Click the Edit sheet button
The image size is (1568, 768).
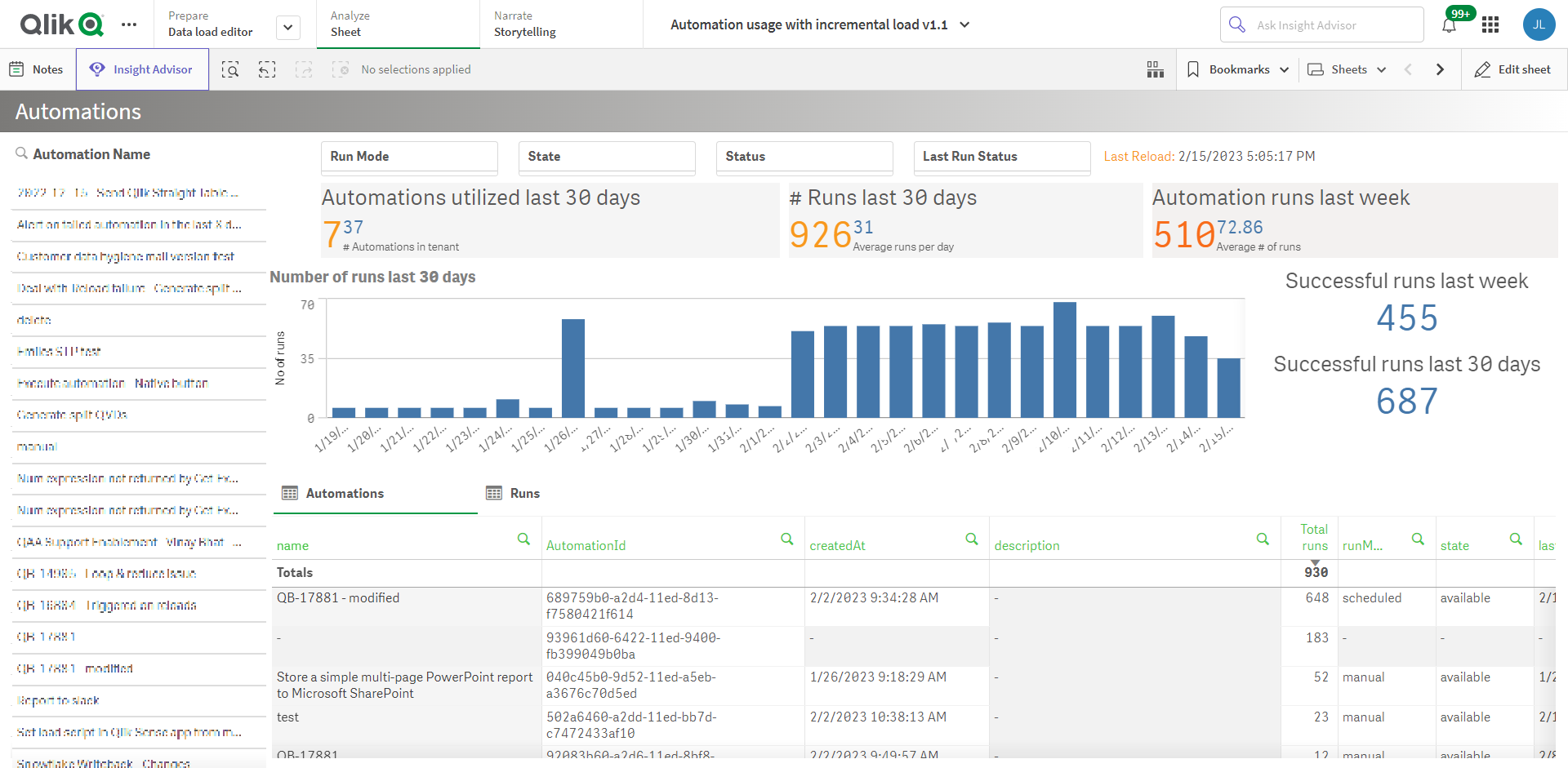[1513, 69]
